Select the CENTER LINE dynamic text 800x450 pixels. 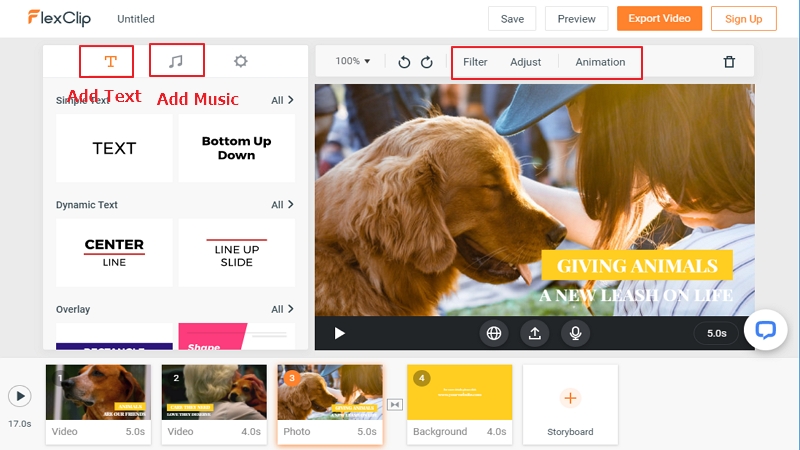click(114, 253)
